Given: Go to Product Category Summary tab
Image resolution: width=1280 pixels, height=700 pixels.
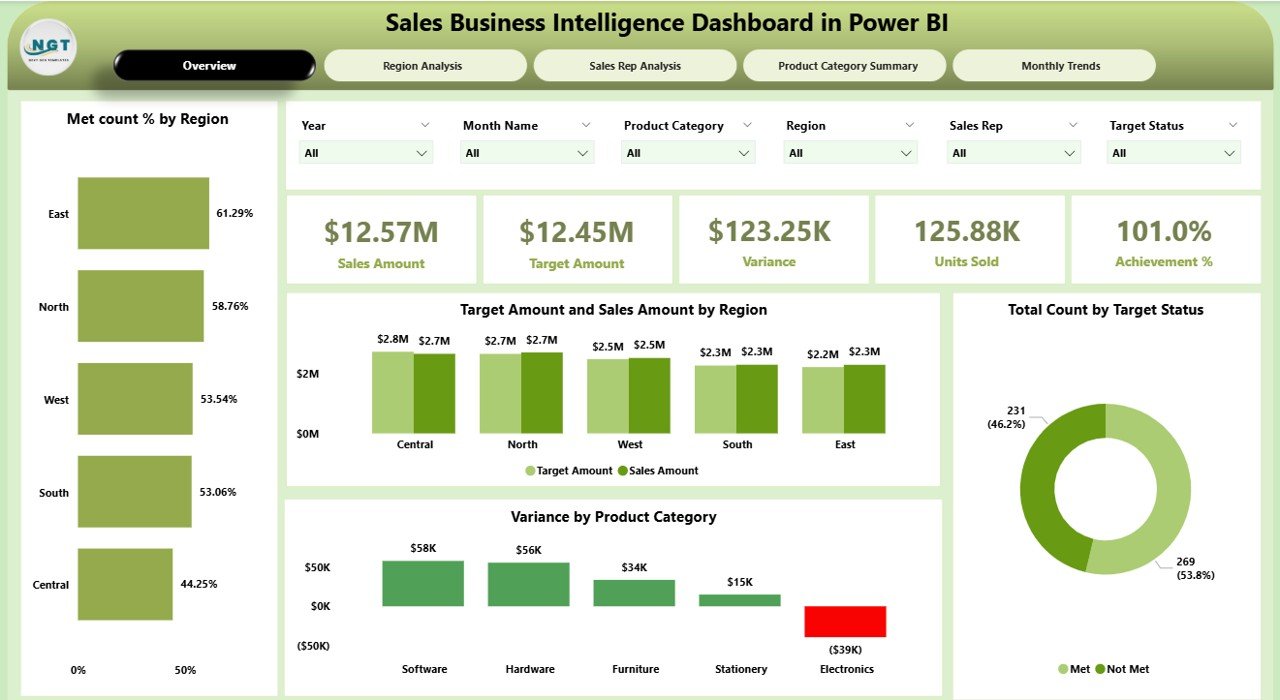Looking at the screenshot, I should (x=845, y=66).
